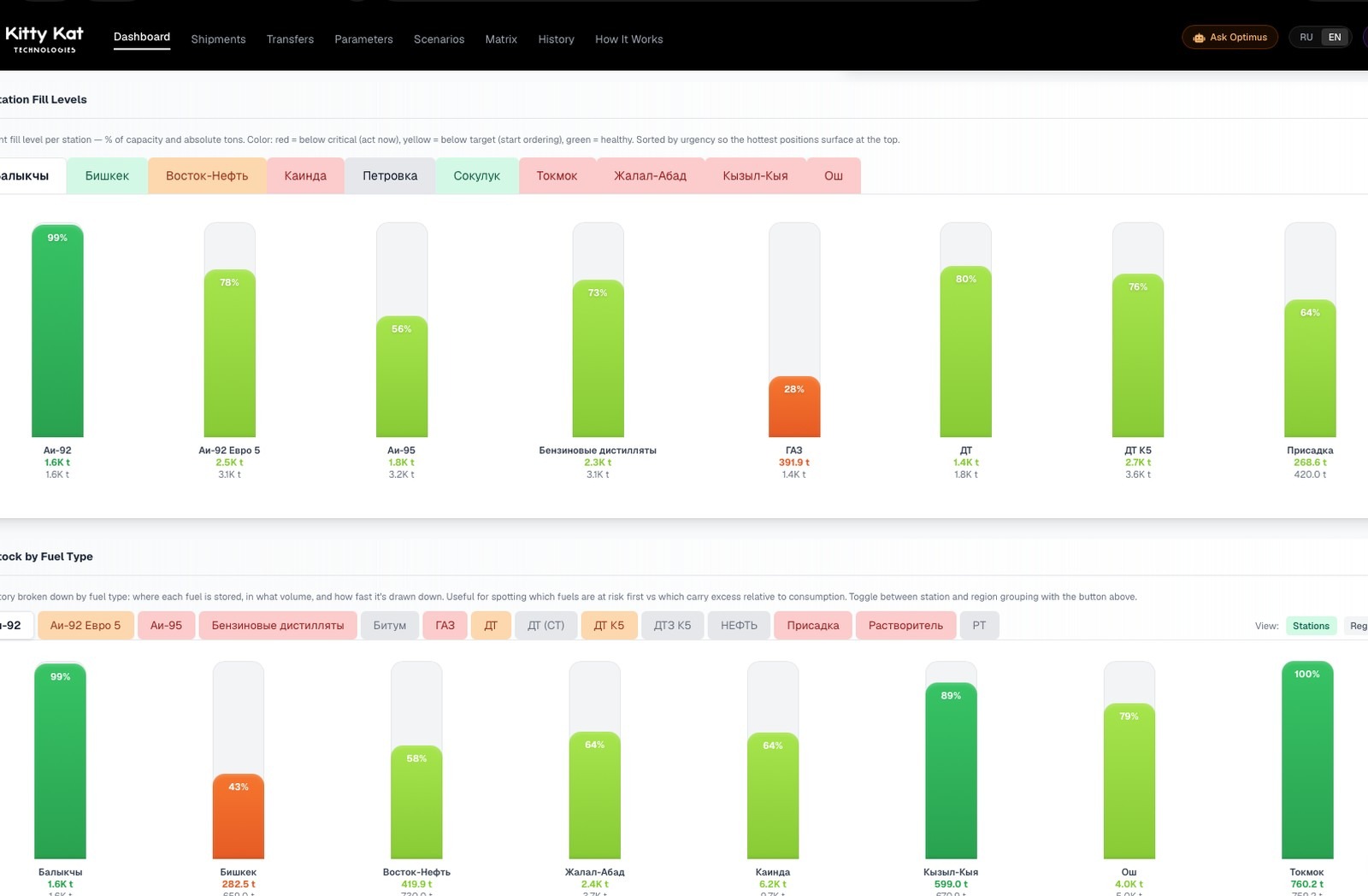Select the EN language option

(1334, 38)
